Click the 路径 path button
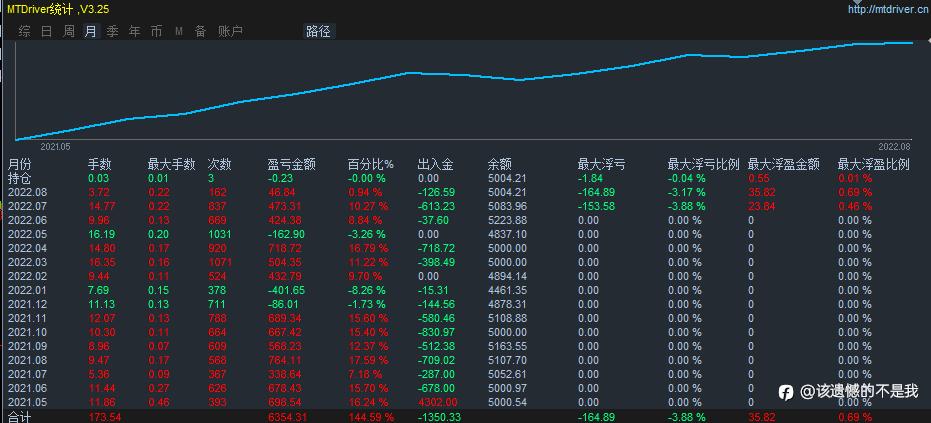The width and height of the screenshot is (931, 423). coord(319,31)
